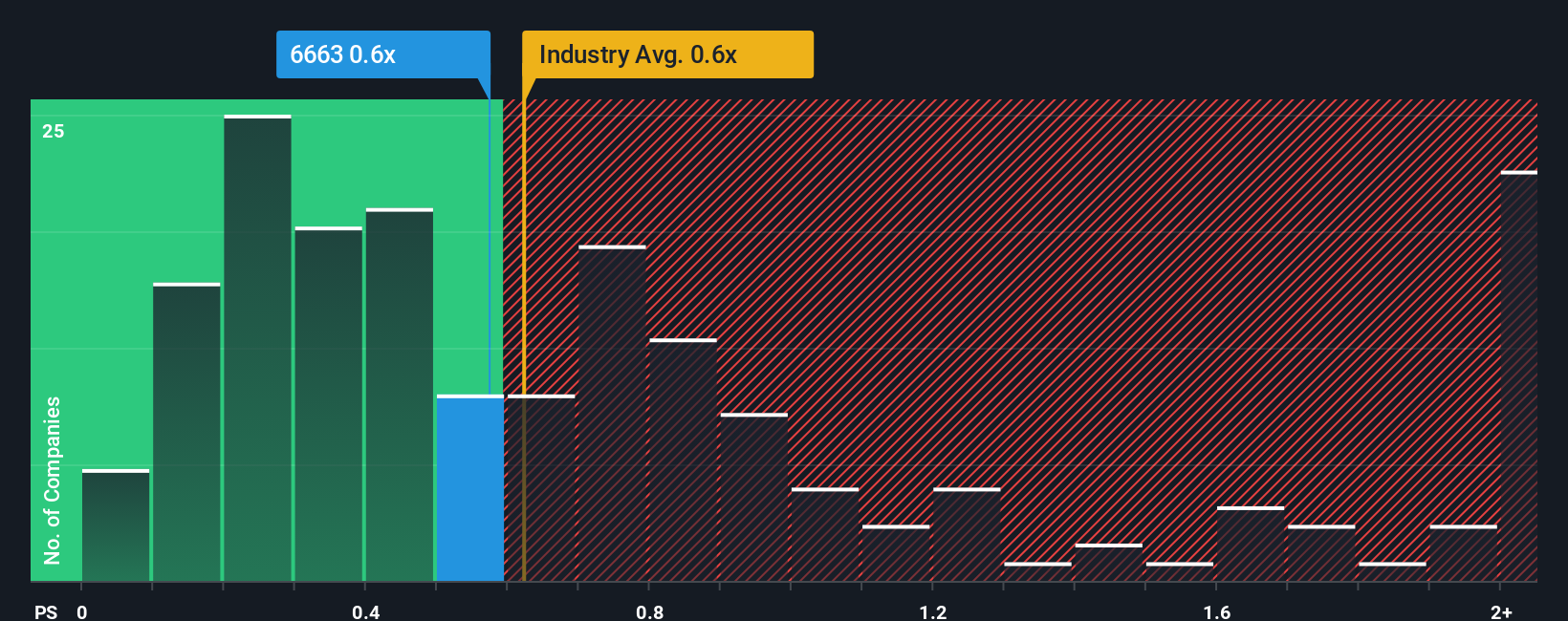Image resolution: width=1568 pixels, height=621 pixels.
Task: Select the shortest green bar near 0
Action: tap(116, 525)
